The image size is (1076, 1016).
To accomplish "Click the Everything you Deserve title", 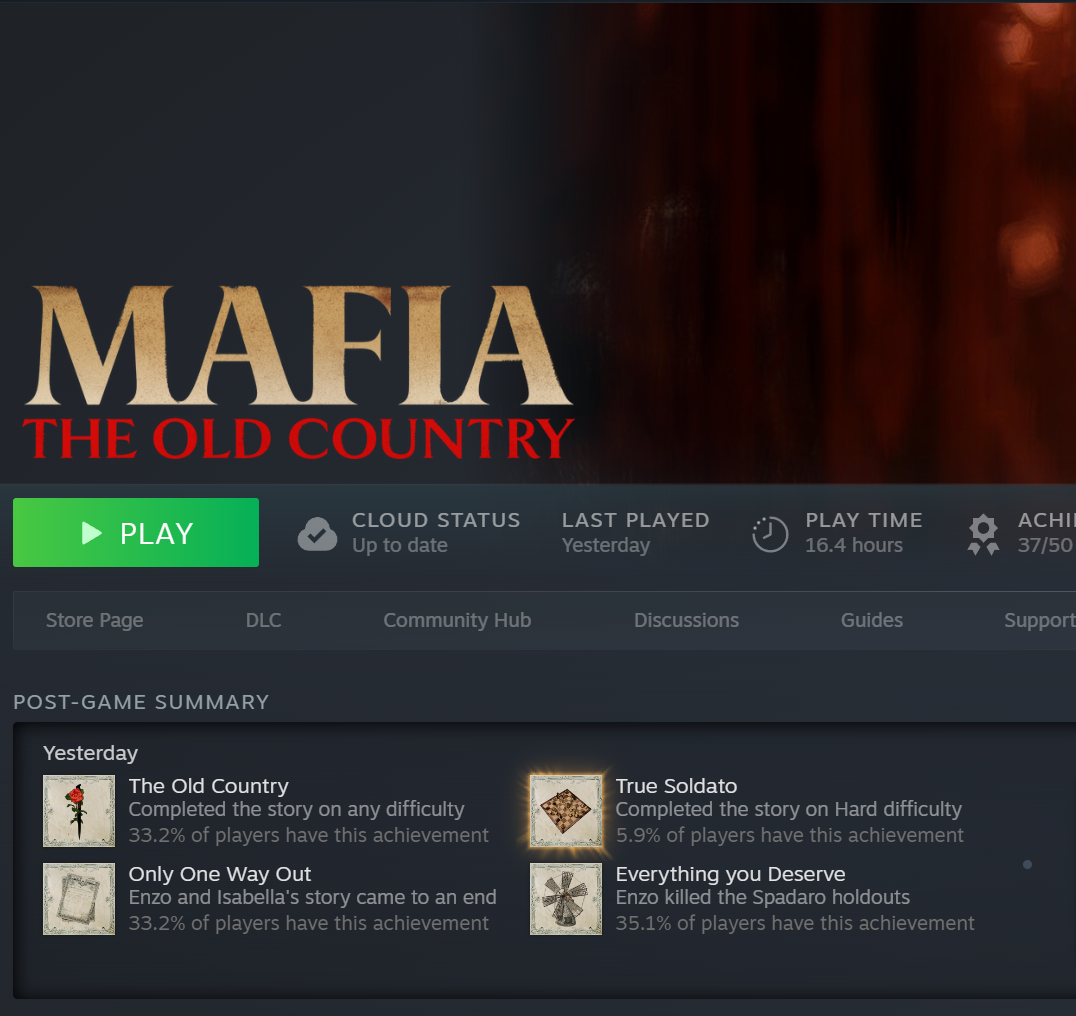I will coord(730,874).
